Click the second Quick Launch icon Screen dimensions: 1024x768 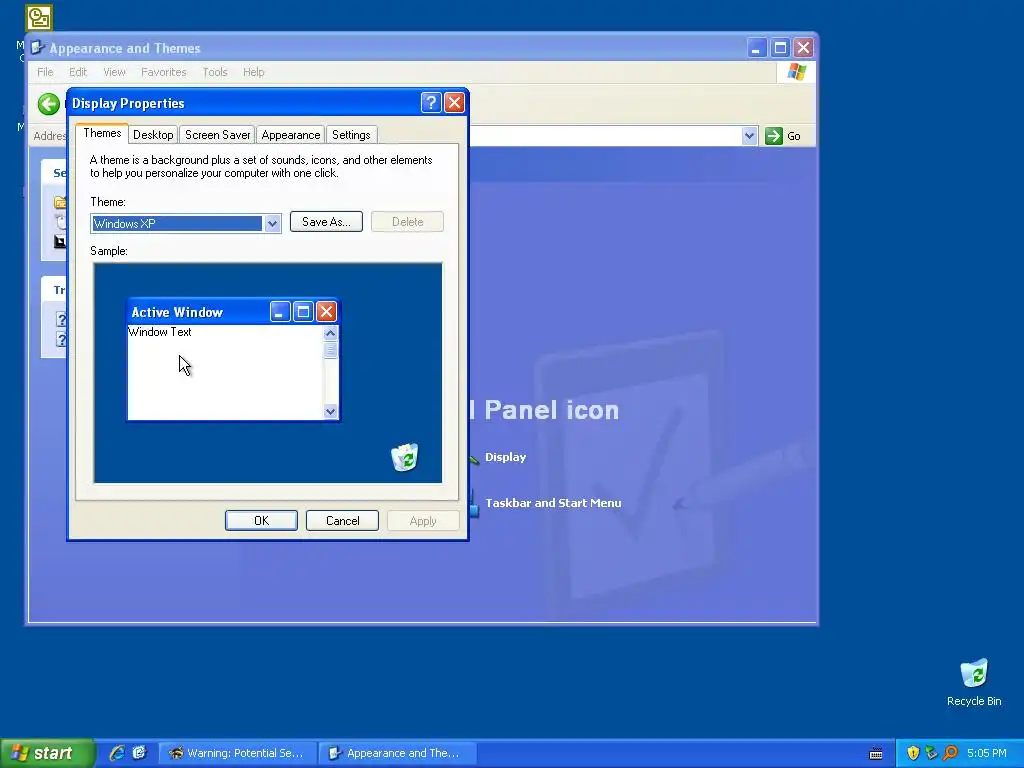tap(140, 753)
